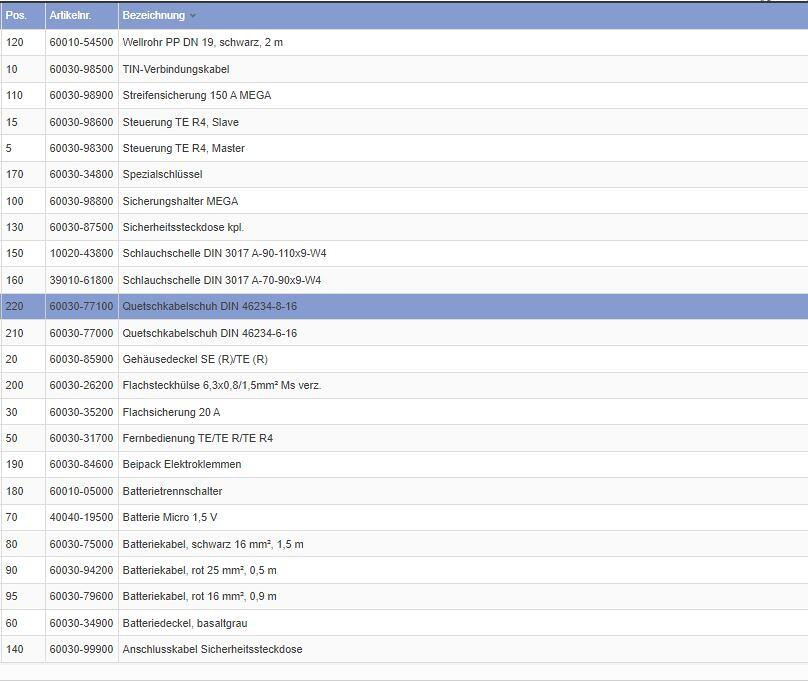Sort table by Pos. column header
This screenshot has height=681, width=808.
pyautogui.click(x=16, y=16)
